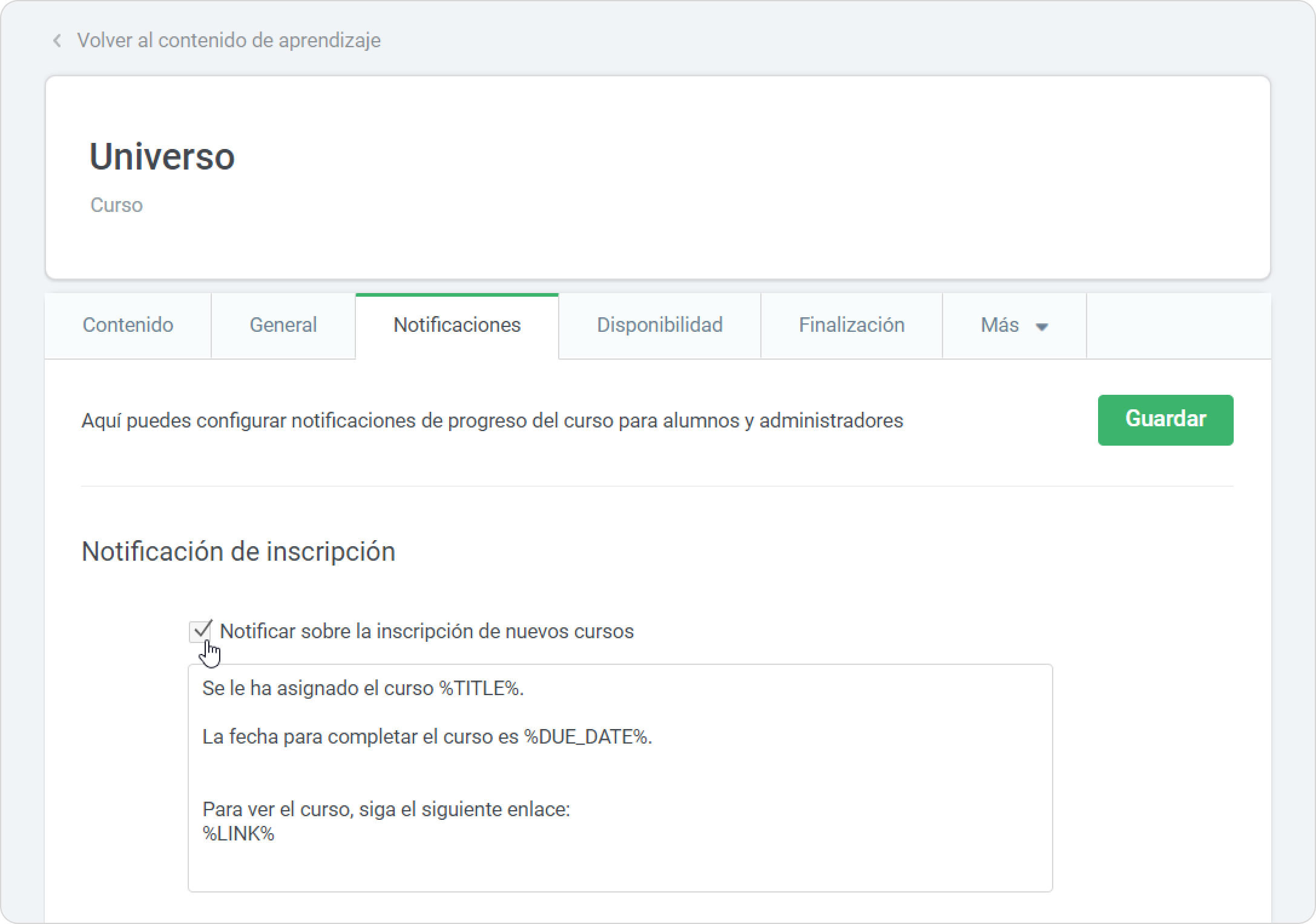Switch to the Contenido tab
This screenshot has width=1316, height=924.
point(128,325)
